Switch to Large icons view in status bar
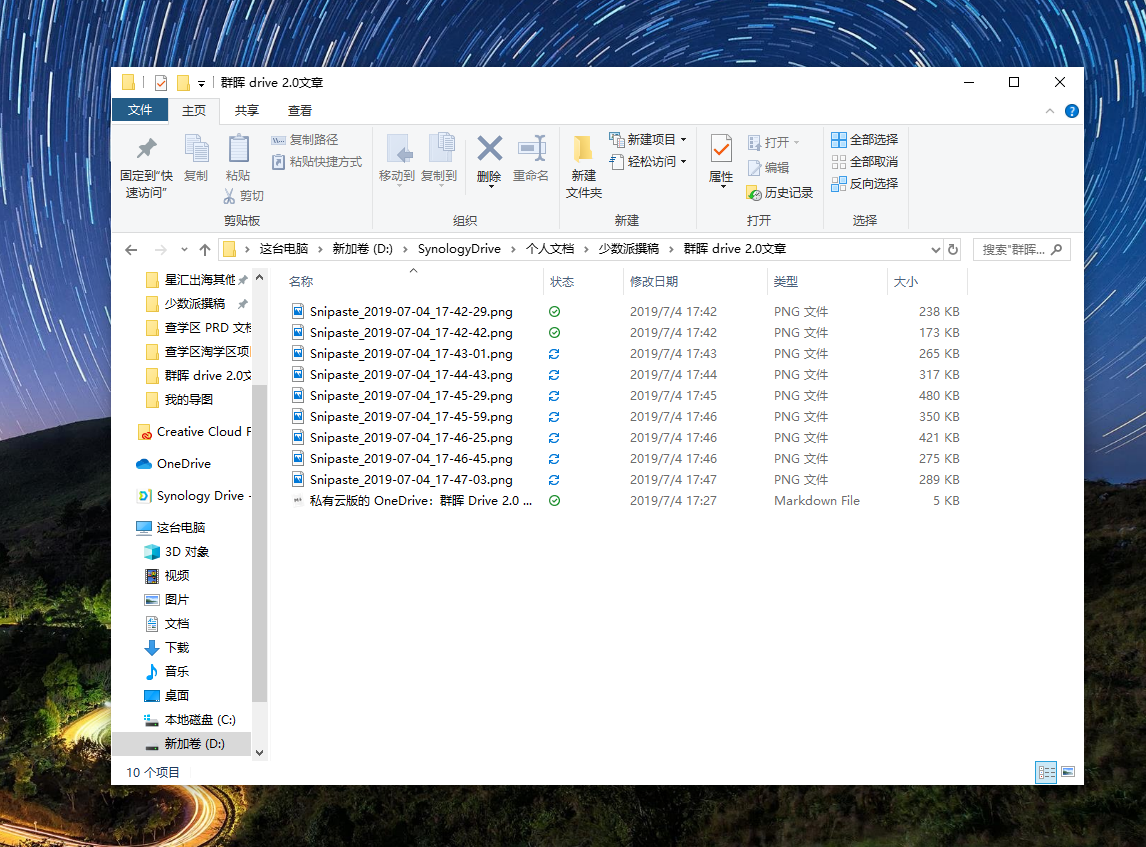 1069,772
